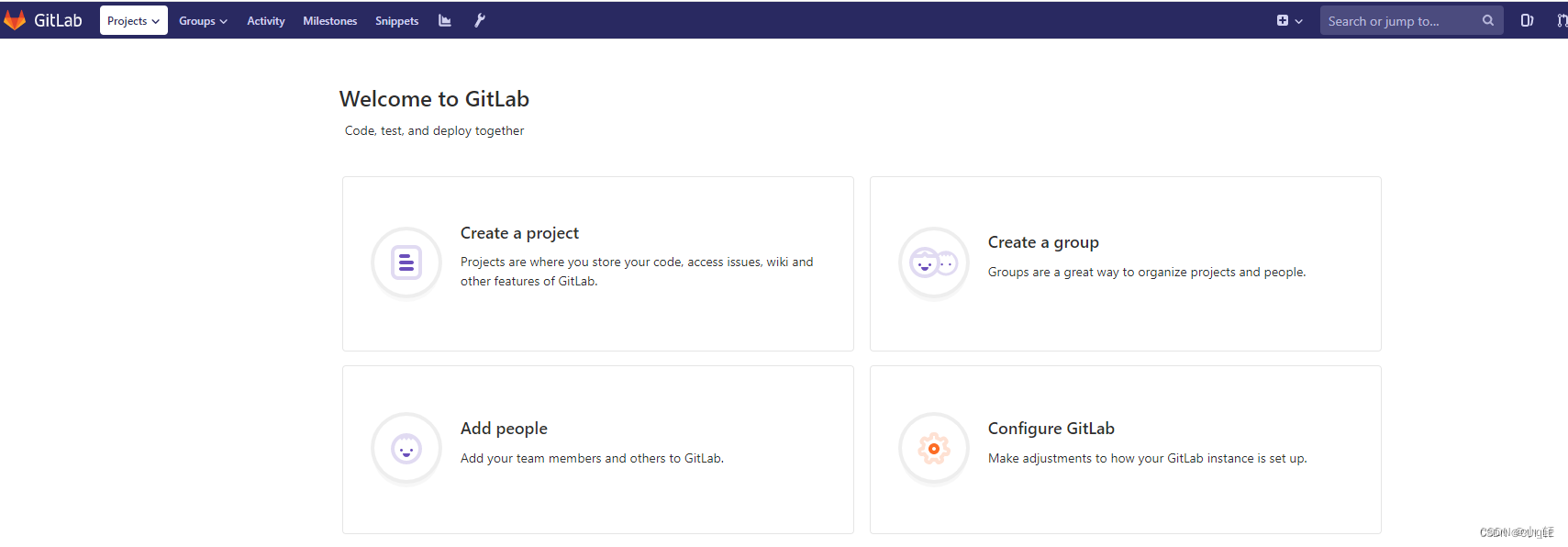The image size is (1568, 547).
Task: Click text 'Add your team members and others'
Action: coord(592,459)
